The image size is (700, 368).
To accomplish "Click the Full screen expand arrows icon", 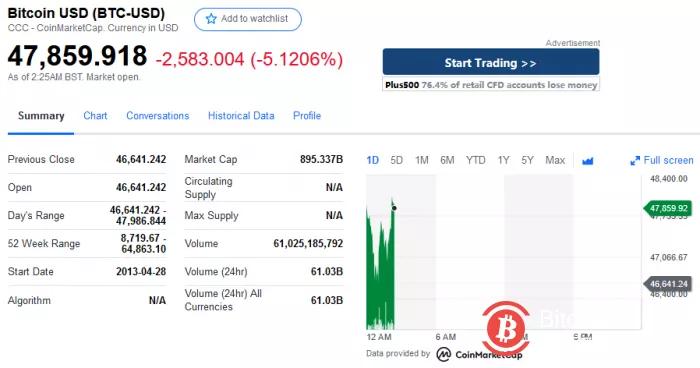I will 635,161.
